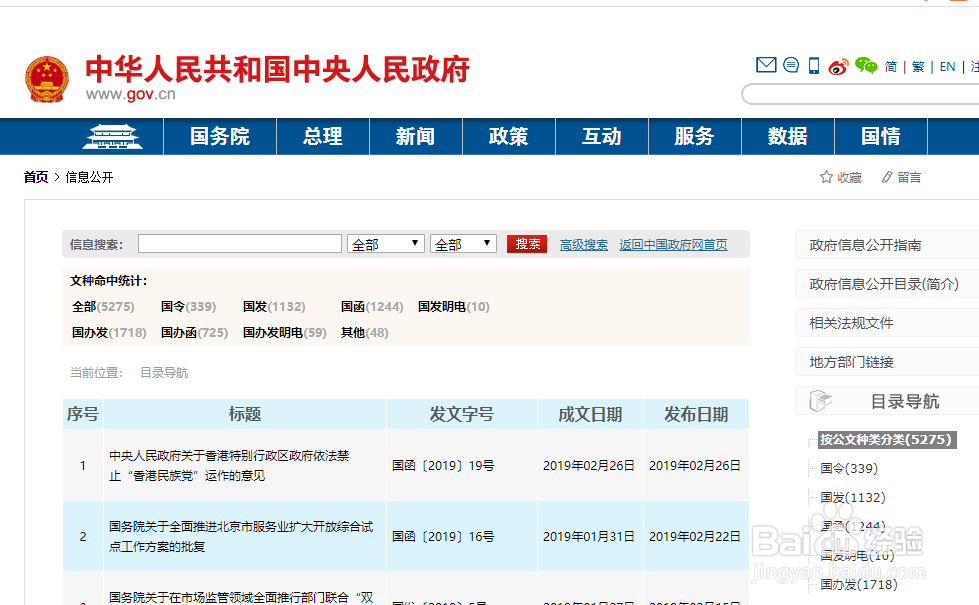Viewport: 979px width, 605px height.
Task: Open 政府信息公开目录(简介) sidebar button
Action: pyautogui.click(x=887, y=284)
